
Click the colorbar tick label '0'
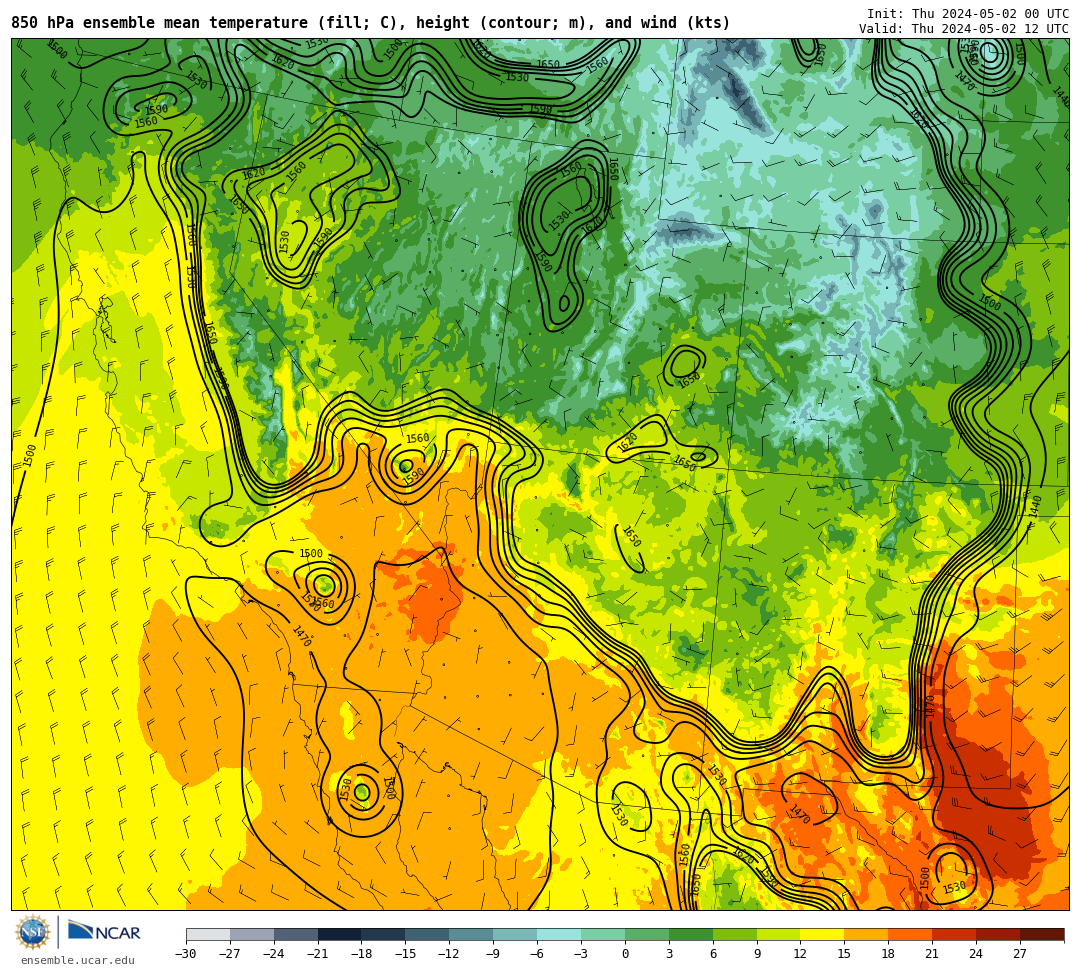point(625,954)
